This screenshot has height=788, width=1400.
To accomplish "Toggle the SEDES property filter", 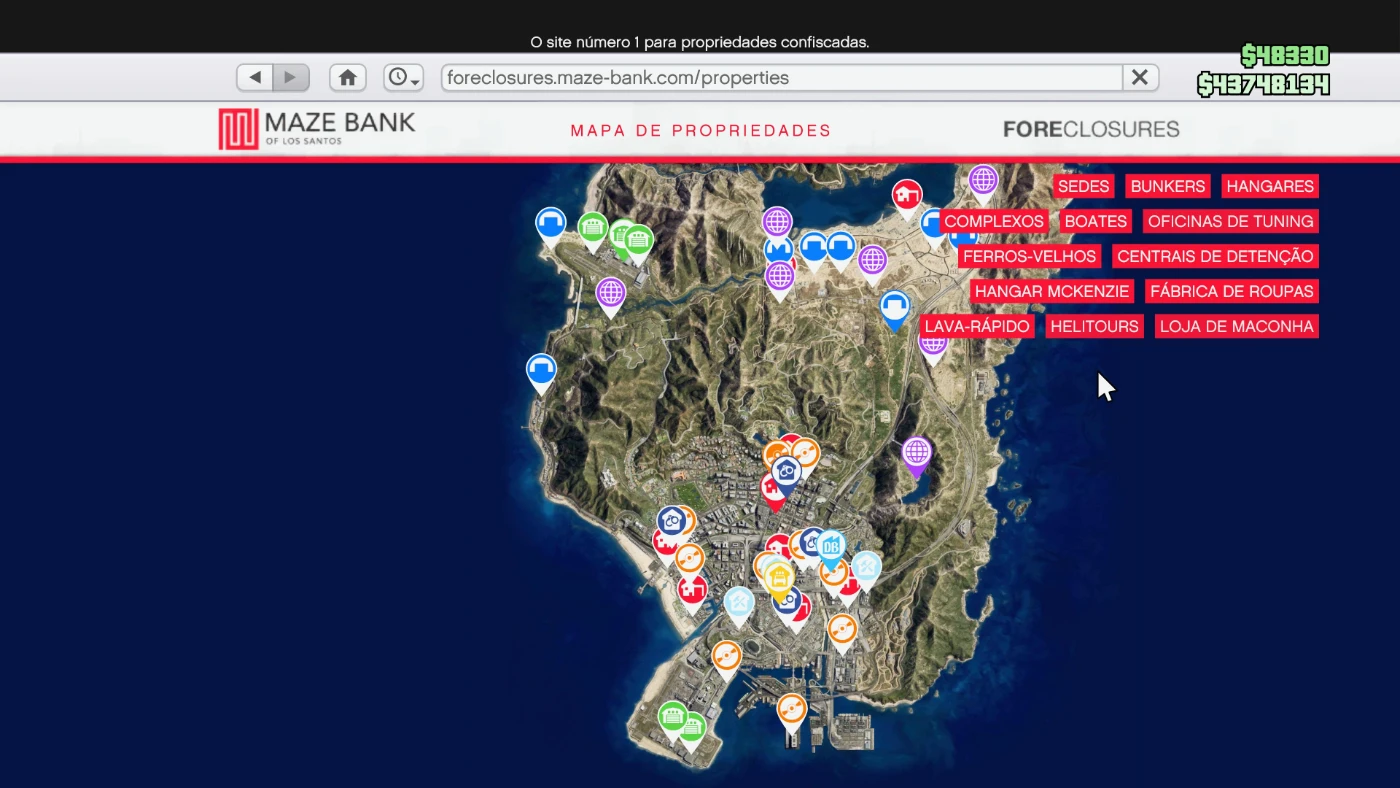I will point(1083,186).
